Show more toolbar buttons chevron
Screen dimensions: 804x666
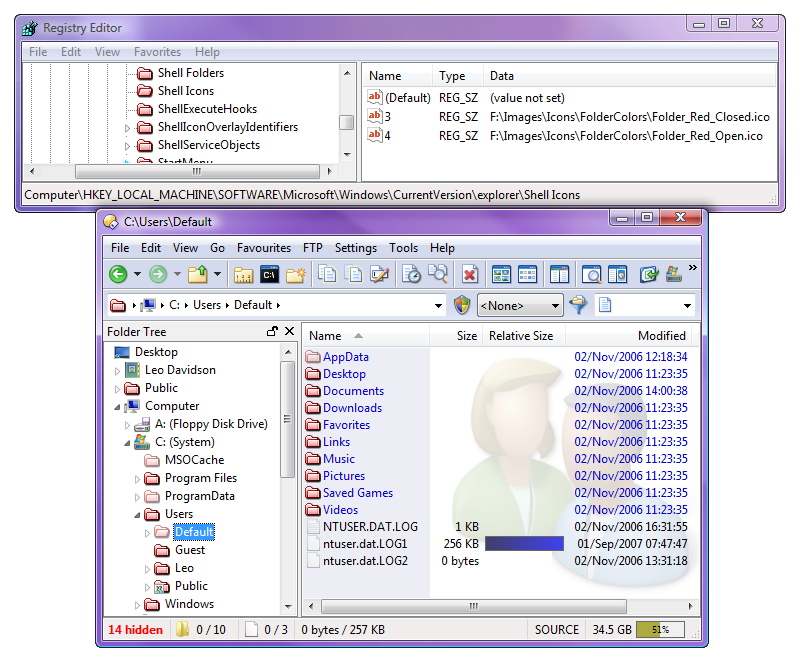tap(693, 268)
